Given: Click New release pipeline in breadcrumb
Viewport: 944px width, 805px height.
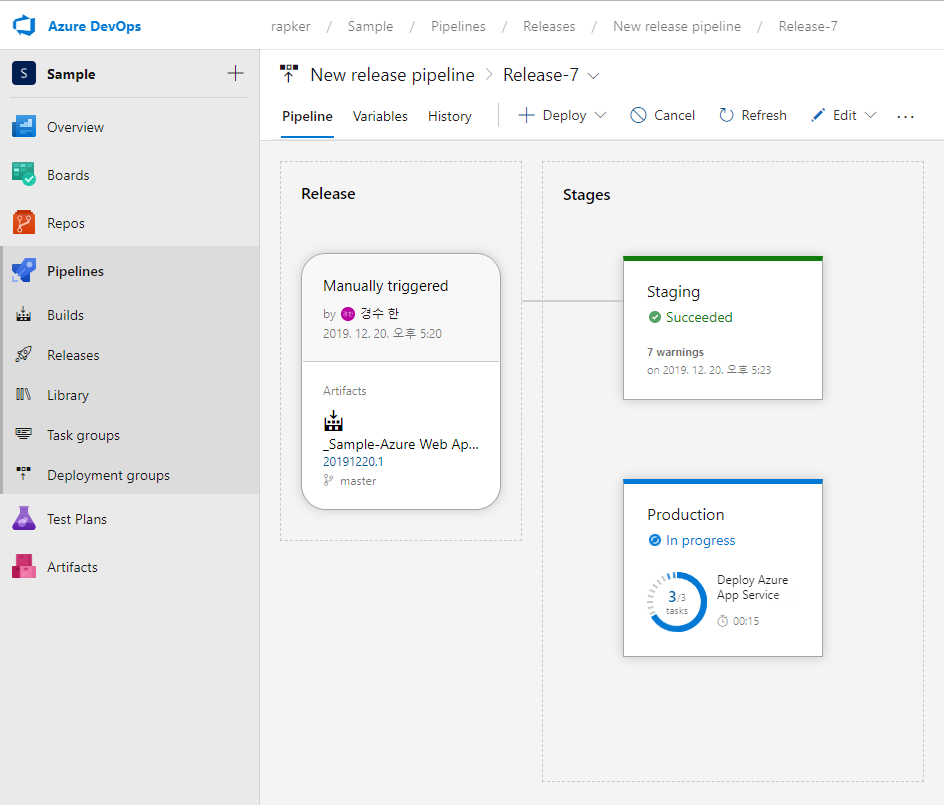Looking at the screenshot, I should point(677,26).
